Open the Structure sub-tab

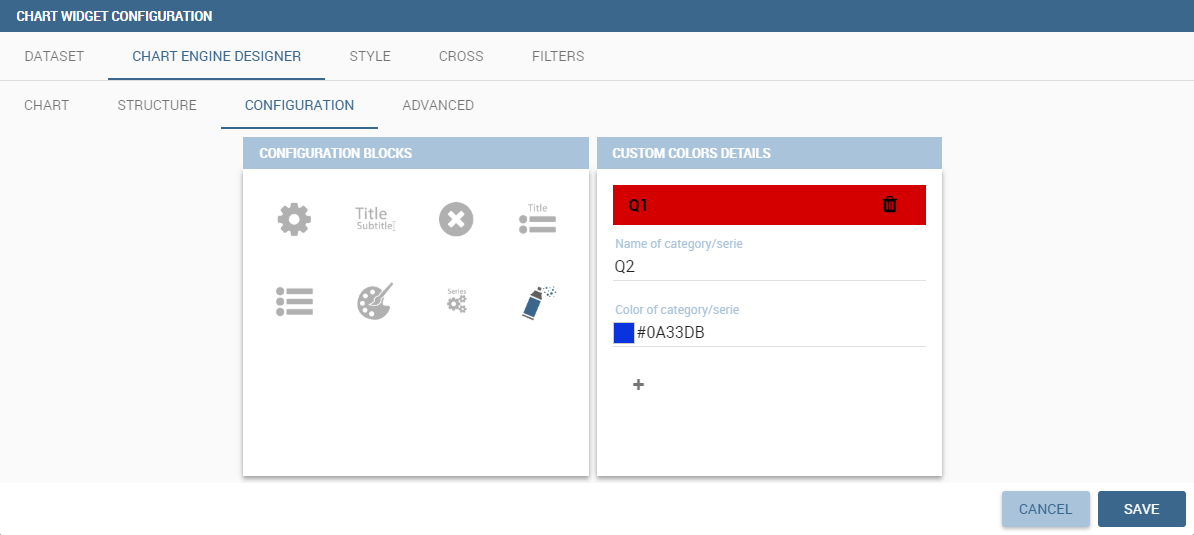pyautogui.click(x=157, y=105)
